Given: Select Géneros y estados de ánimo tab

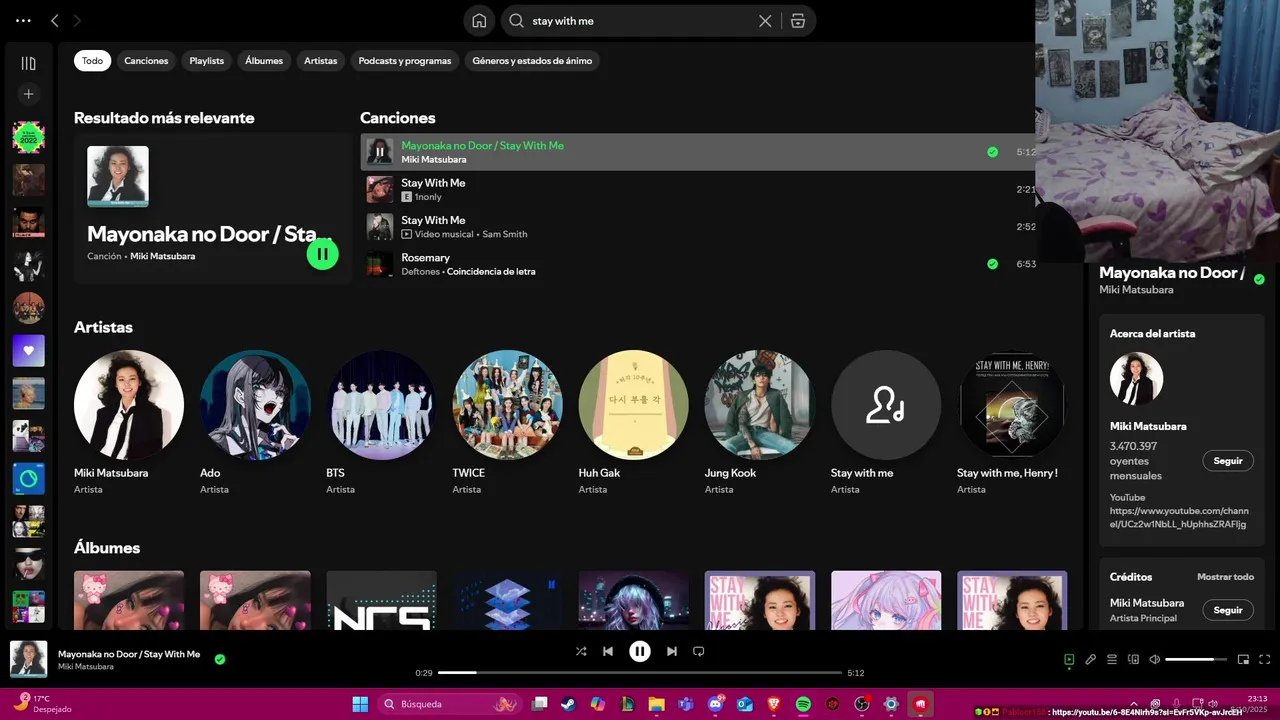Looking at the screenshot, I should click(532, 61).
